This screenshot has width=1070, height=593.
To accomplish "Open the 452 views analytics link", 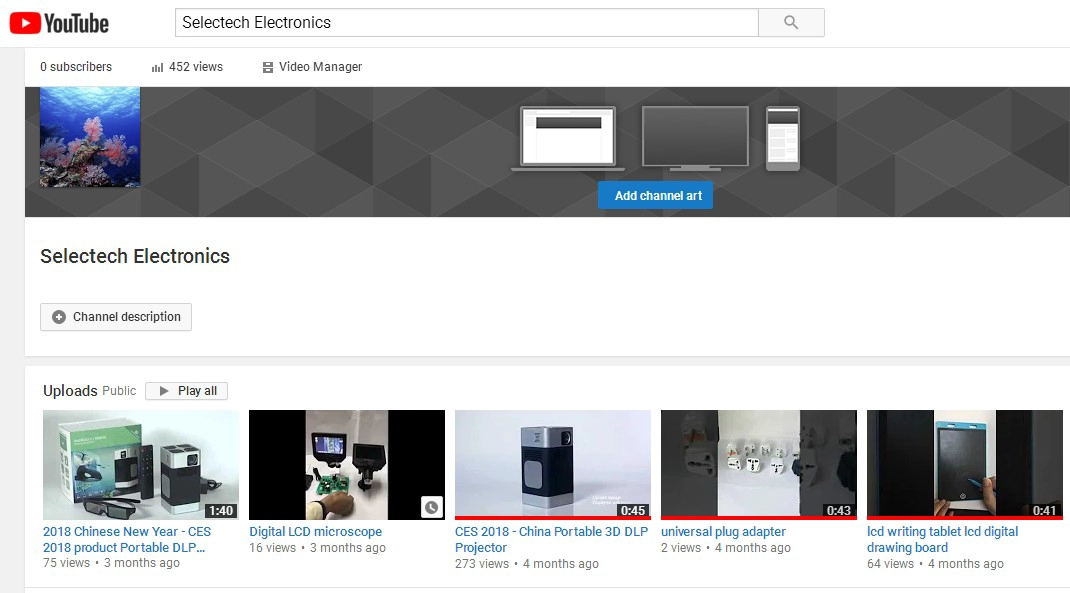I will [187, 67].
